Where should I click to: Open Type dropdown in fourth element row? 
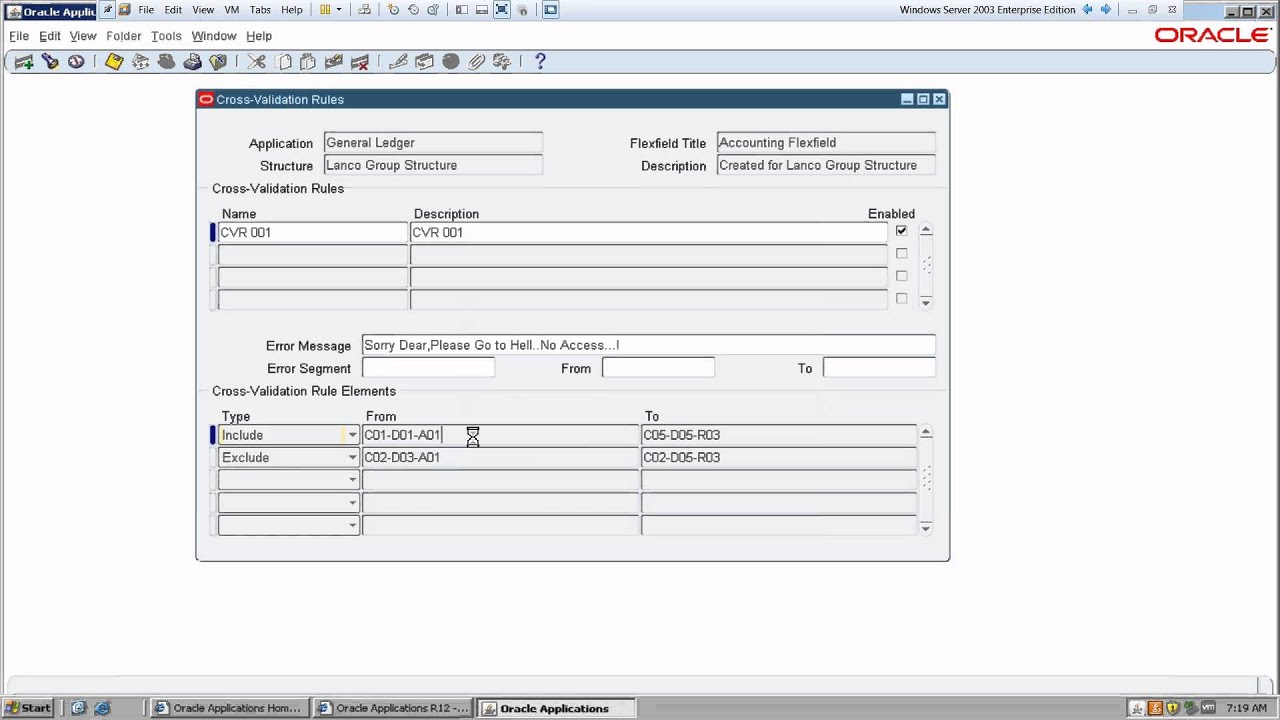[x=352, y=503]
